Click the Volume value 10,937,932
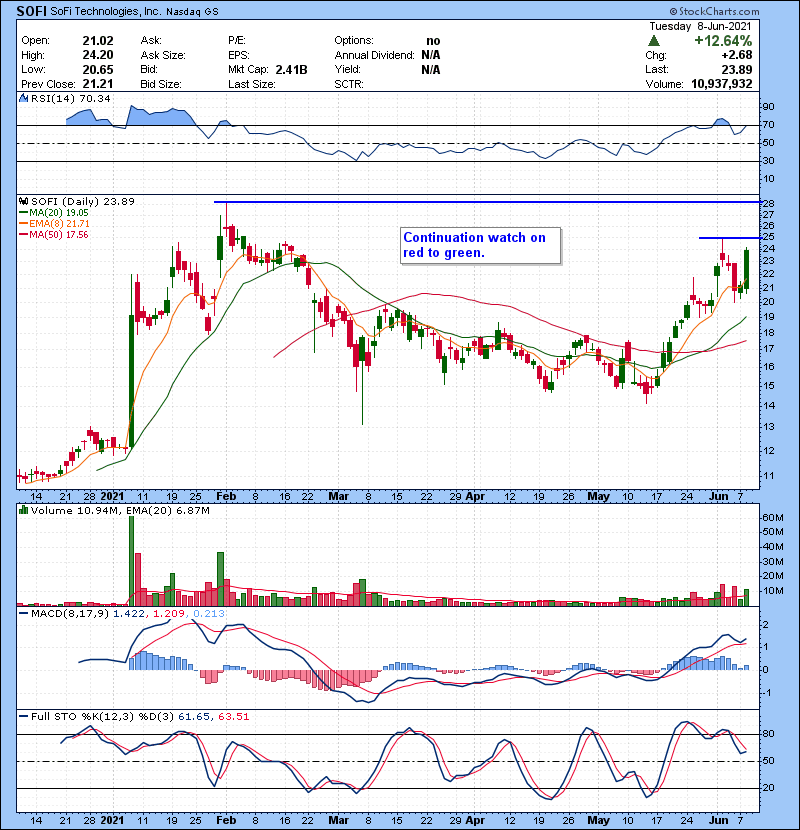Image resolution: width=800 pixels, height=830 pixels. 722,84
